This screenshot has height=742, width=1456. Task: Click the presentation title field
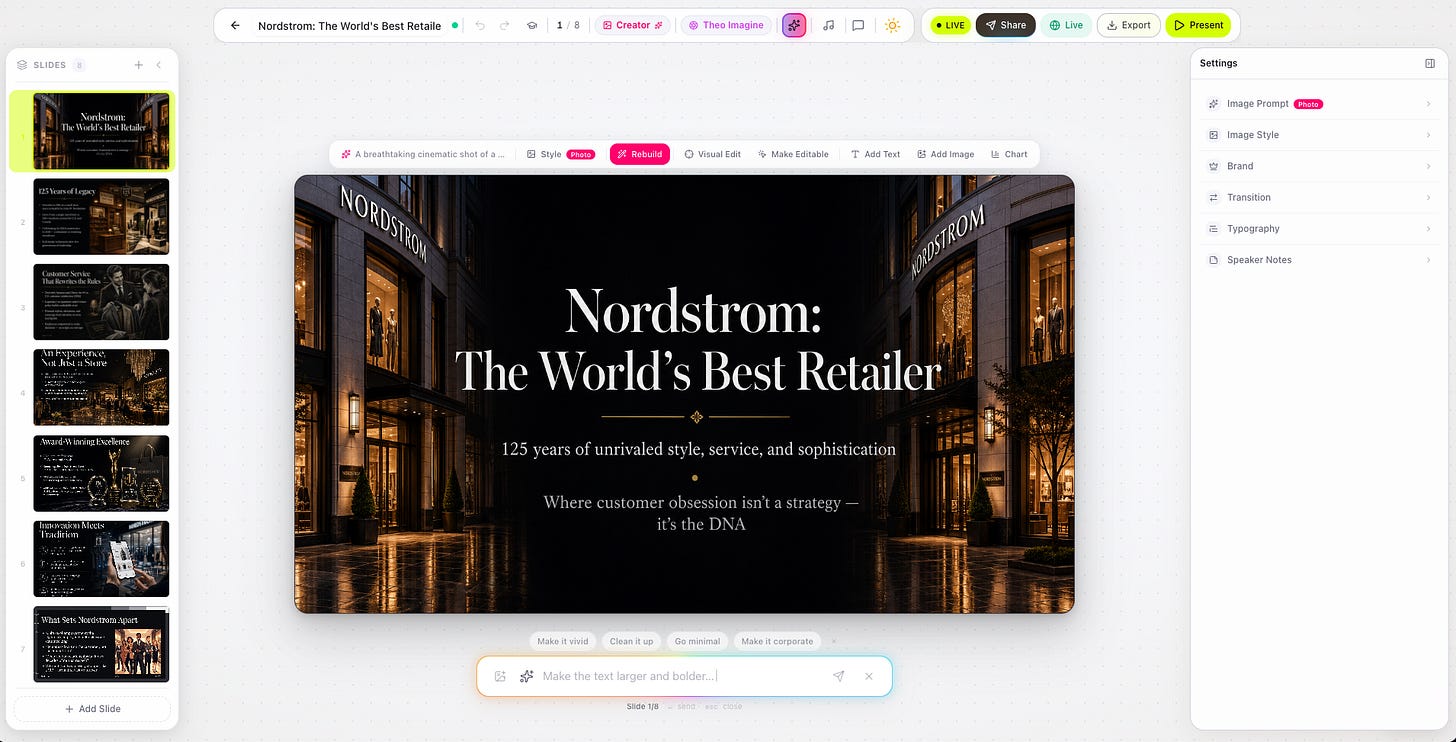(349, 25)
